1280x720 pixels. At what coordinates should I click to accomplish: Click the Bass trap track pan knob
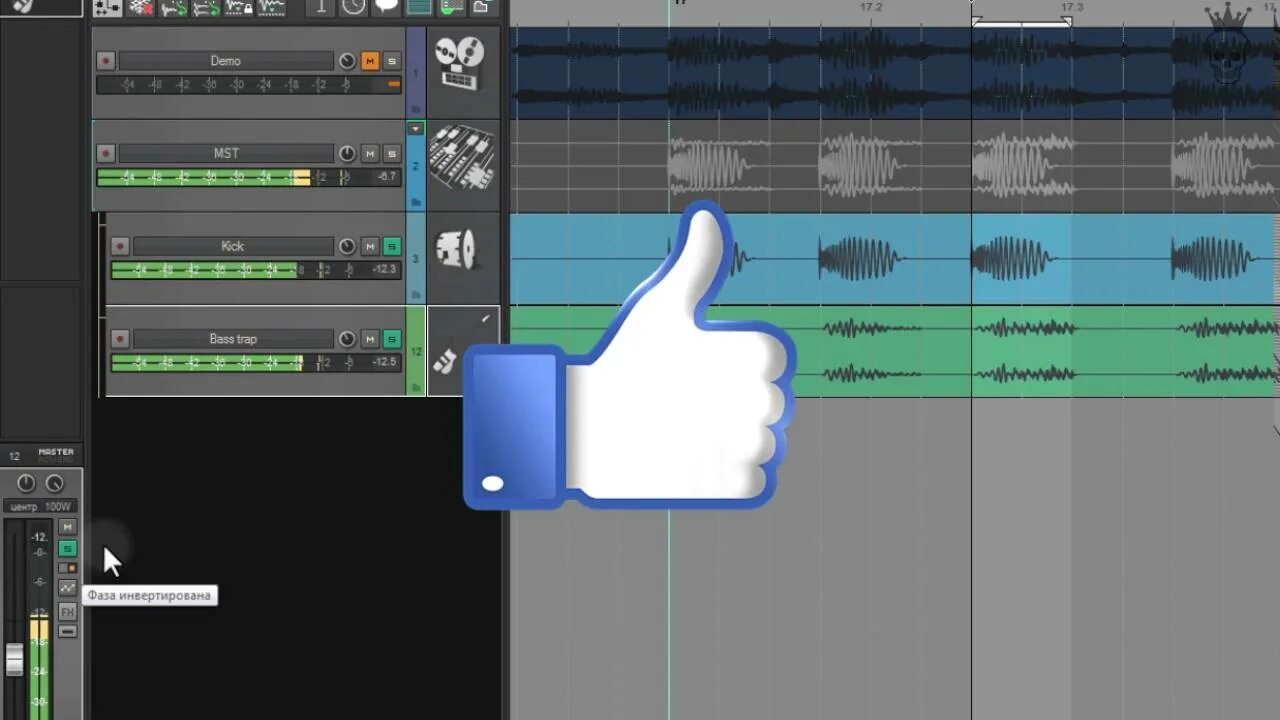tap(347, 339)
